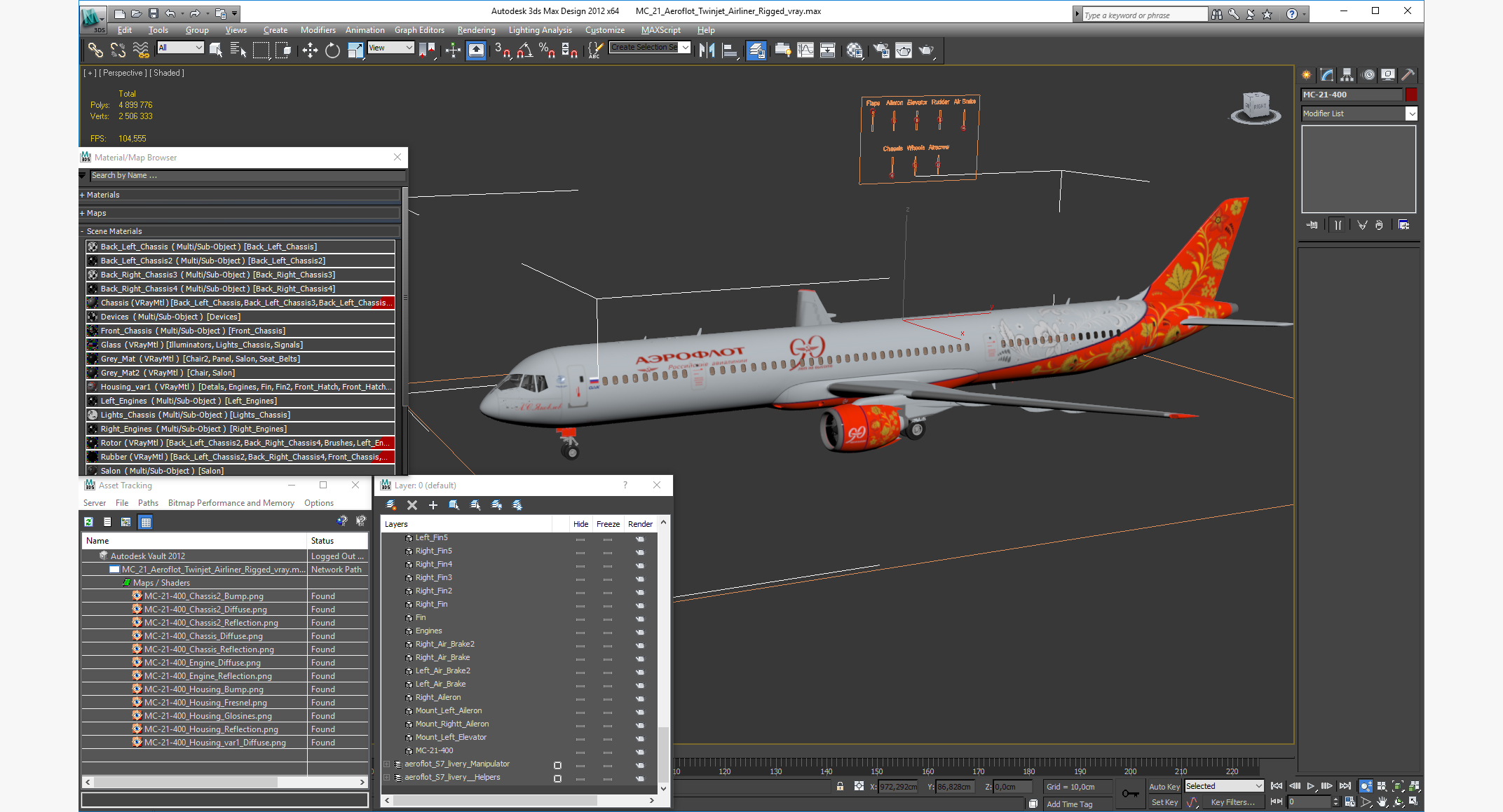Open the Curve Editor toolbar icon
Image resolution: width=1503 pixels, height=812 pixels.
click(x=805, y=50)
